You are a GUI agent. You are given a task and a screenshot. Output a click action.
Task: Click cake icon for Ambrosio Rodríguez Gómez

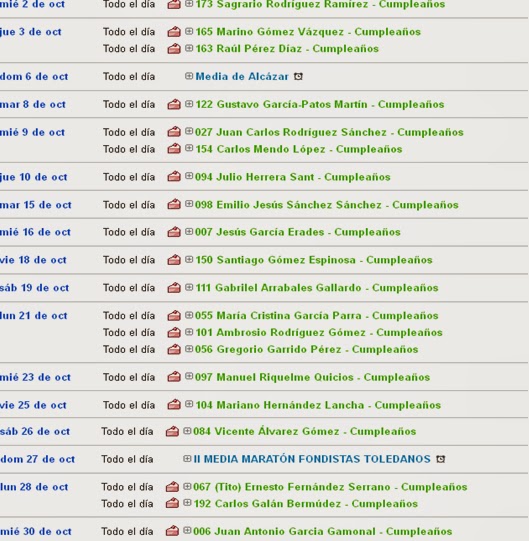[174, 332]
